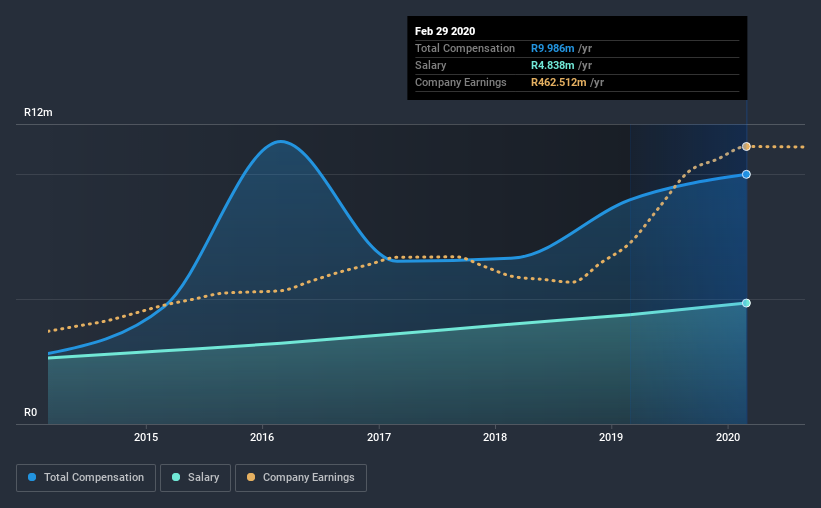
Task: Click the 2019 x-axis label
Action: (611, 437)
